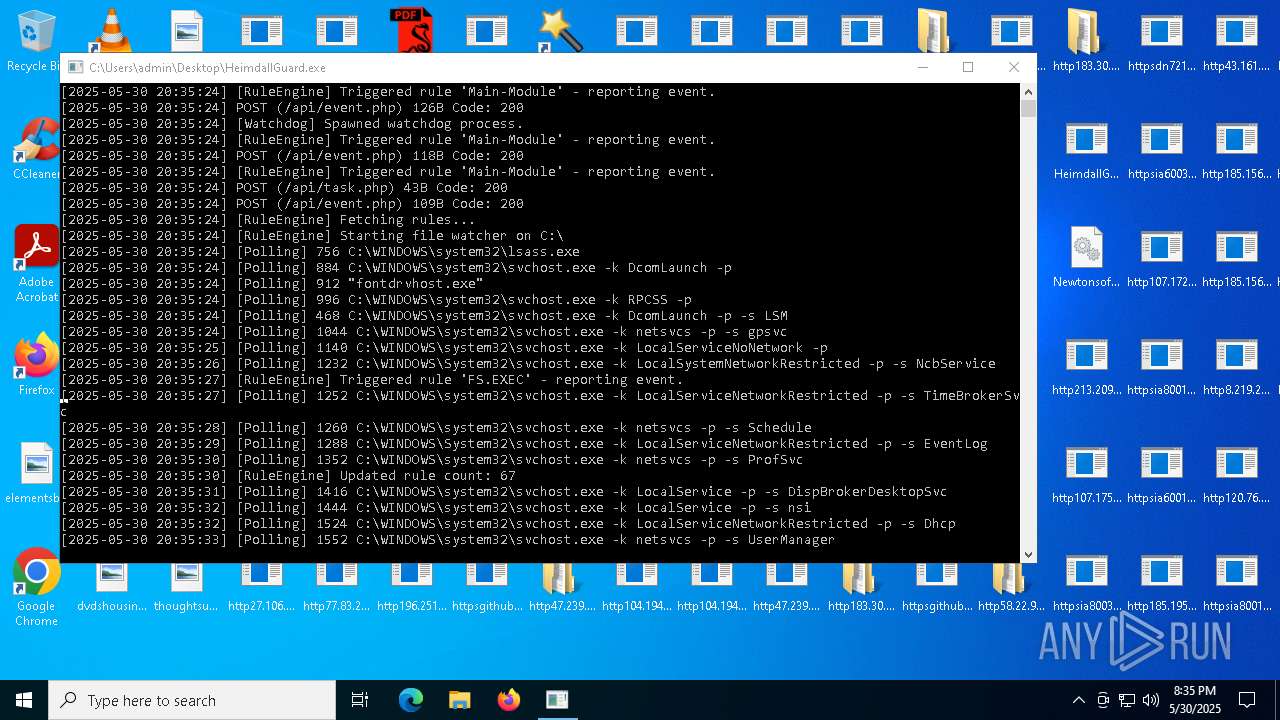Screen dimensions: 1280x720
Task: Open Google Chrome desktop shortcut
Action: coord(37,588)
